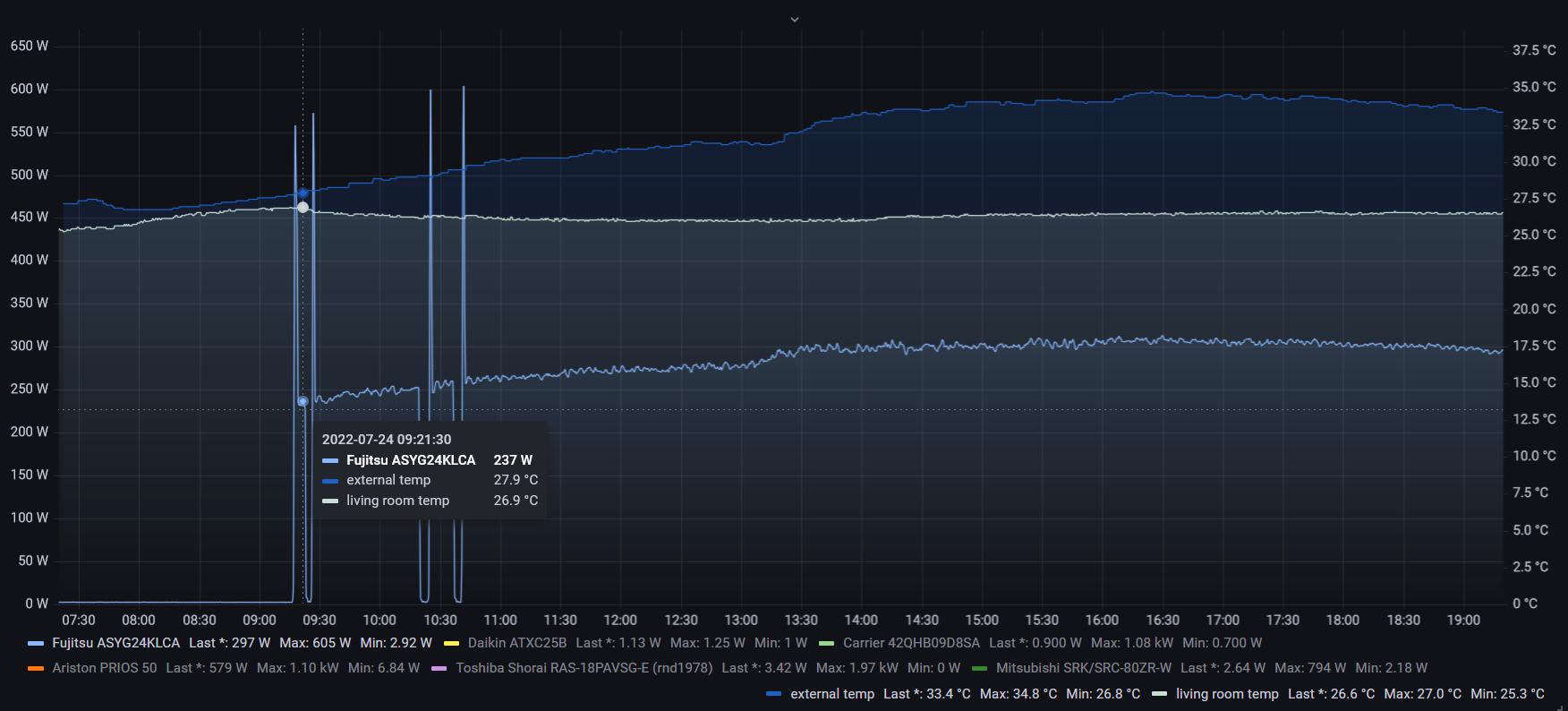Toggle the Daikin ATXC25B legend series
The image size is (1568, 711).
(x=517, y=643)
